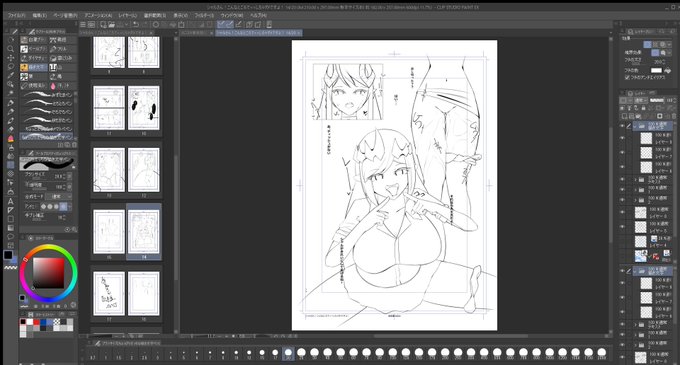Screen dimensions: 680x365
Task: Click the fill-bucket icon beside border color
Action: coord(668,70)
